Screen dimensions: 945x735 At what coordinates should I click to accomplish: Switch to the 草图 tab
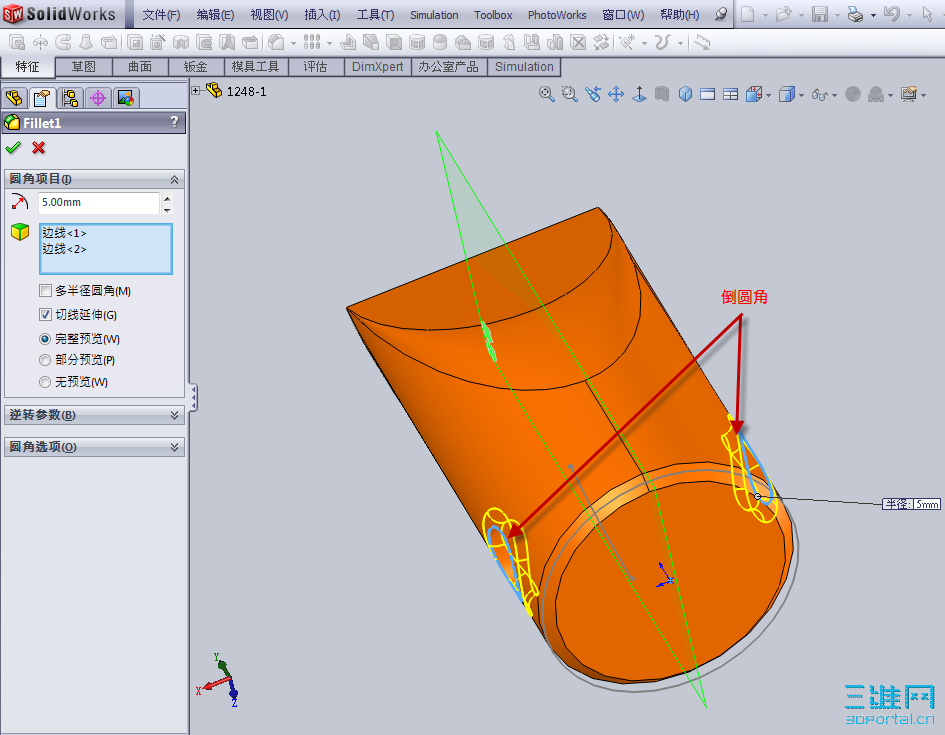click(84, 67)
